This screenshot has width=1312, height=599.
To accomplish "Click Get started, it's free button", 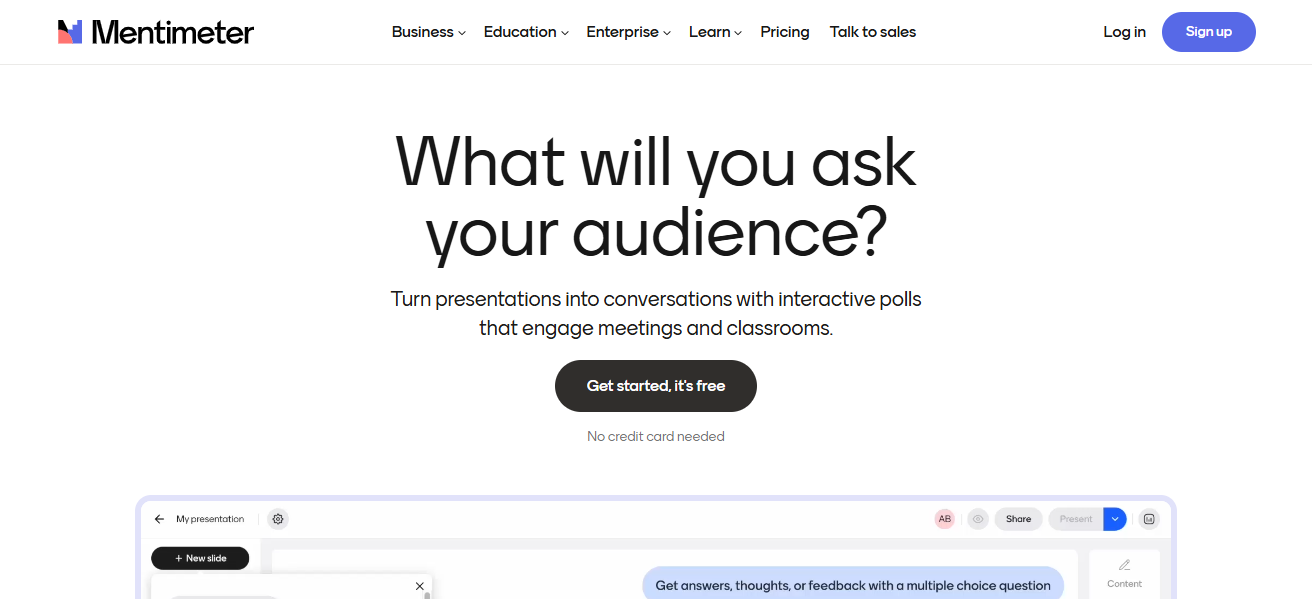I will [x=656, y=386].
